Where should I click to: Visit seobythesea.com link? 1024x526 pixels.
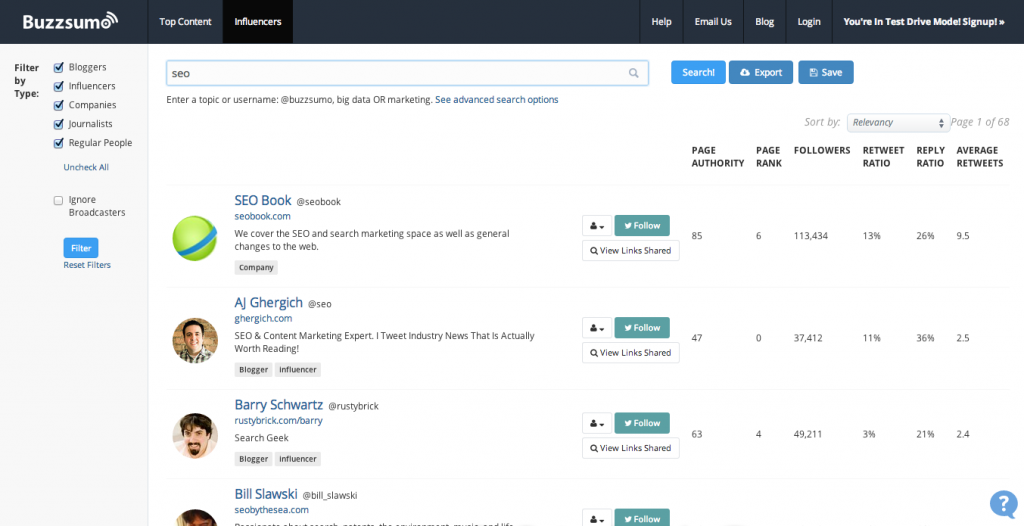272,510
